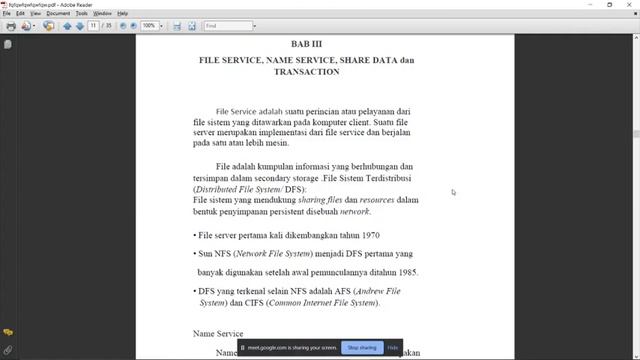
Task: Restore the Adobe Reader window size
Action: [609, 4]
